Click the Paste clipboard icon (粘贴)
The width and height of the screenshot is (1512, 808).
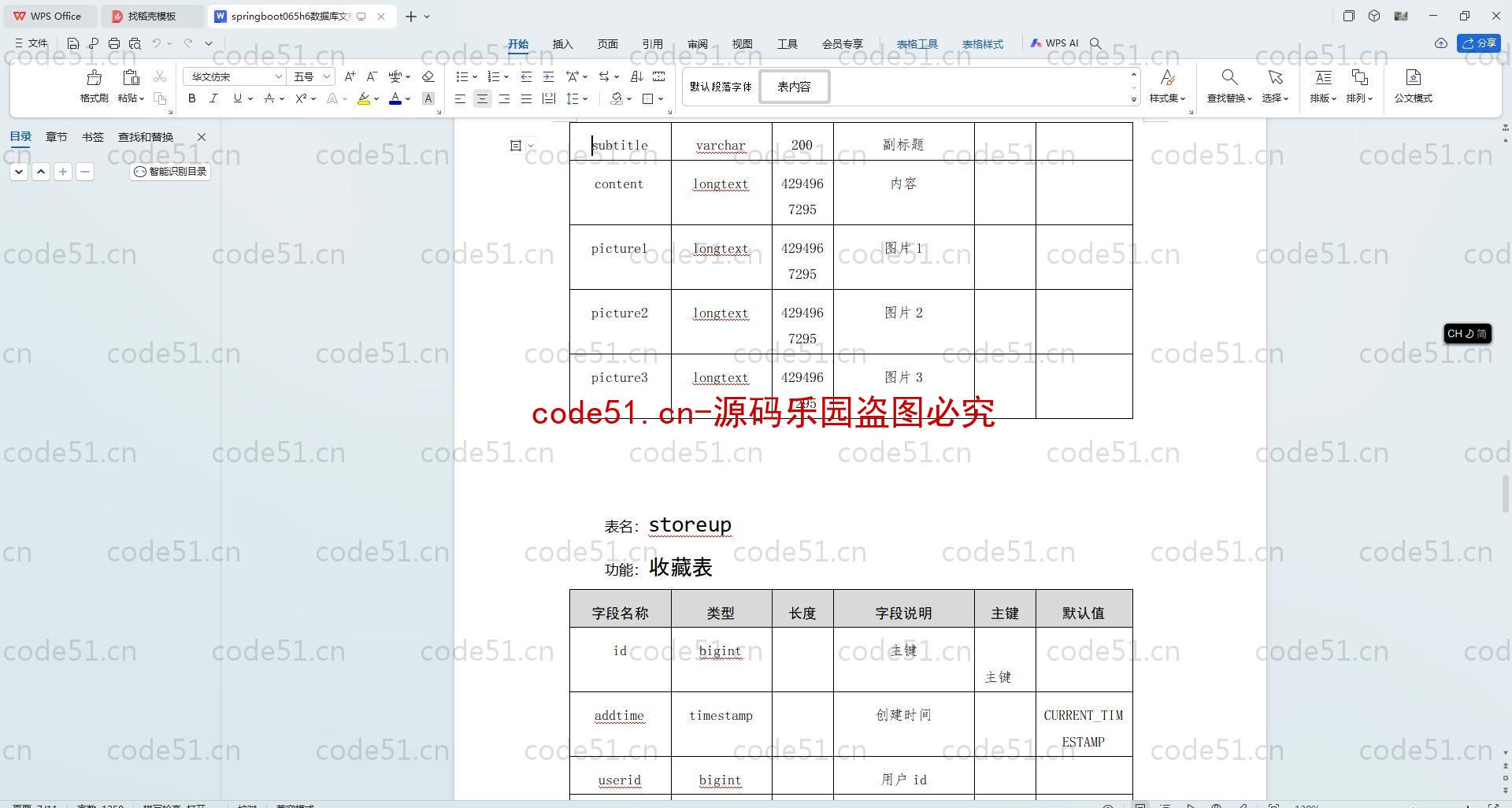131,77
